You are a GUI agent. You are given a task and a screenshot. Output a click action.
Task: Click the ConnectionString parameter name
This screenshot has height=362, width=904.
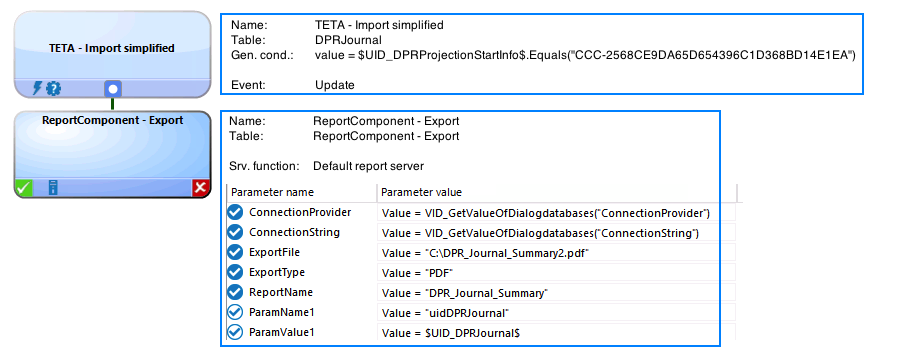click(x=294, y=232)
